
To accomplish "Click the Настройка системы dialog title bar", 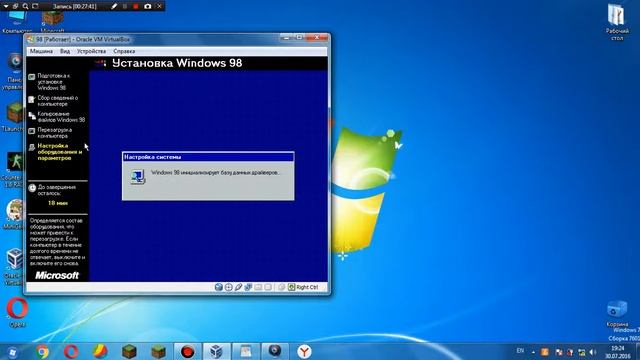I will [208, 157].
